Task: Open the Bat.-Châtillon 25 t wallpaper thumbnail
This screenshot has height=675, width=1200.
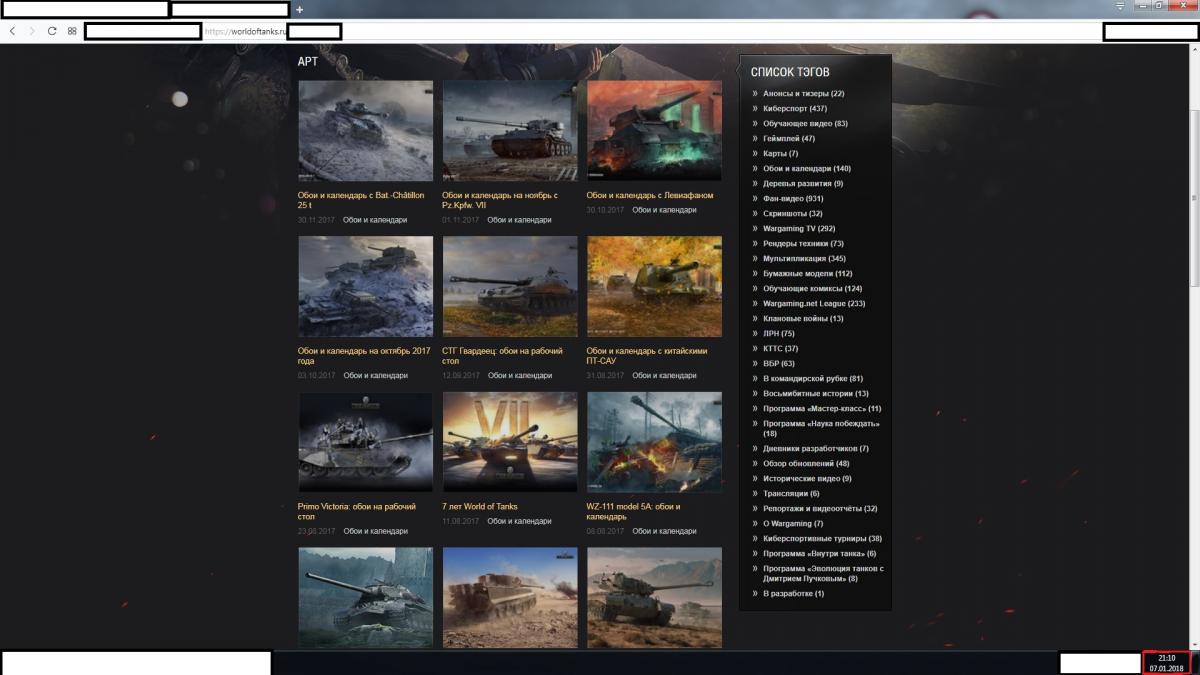Action: pyautogui.click(x=365, y=131)
